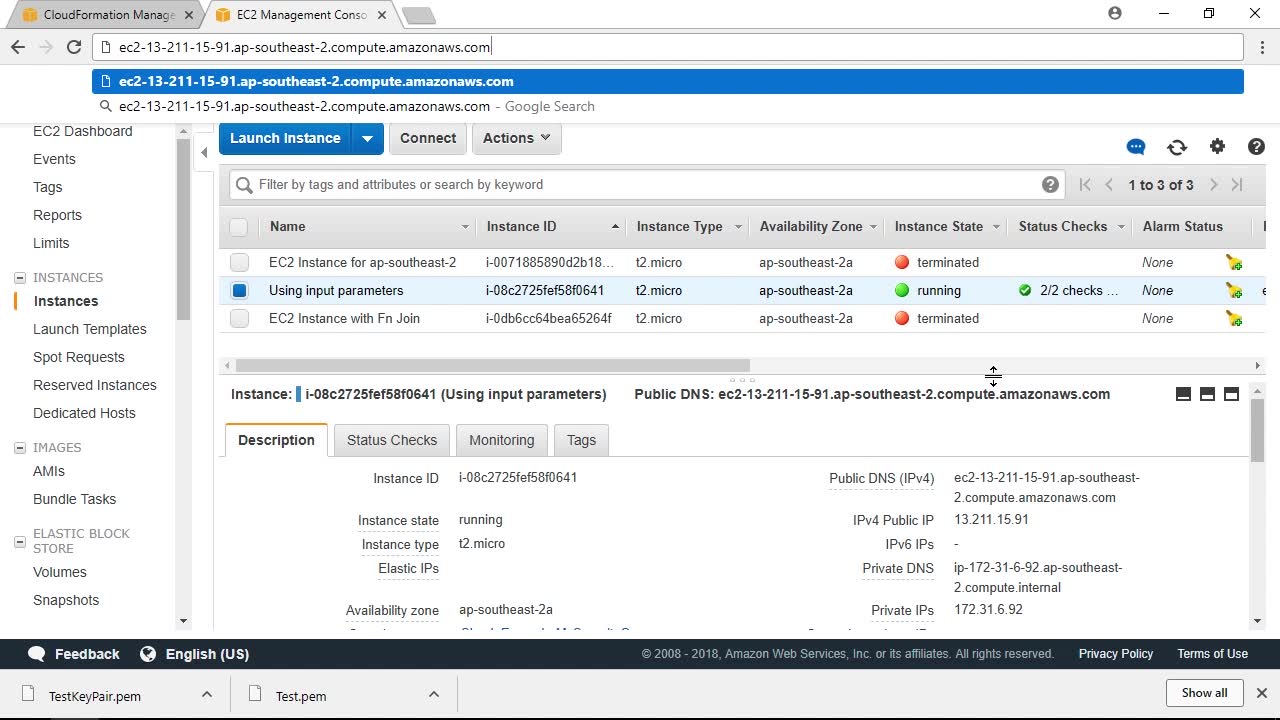Collapse the left navigation pane arrow
This screenshot has width=1280, height=720.
pos(204,152)
